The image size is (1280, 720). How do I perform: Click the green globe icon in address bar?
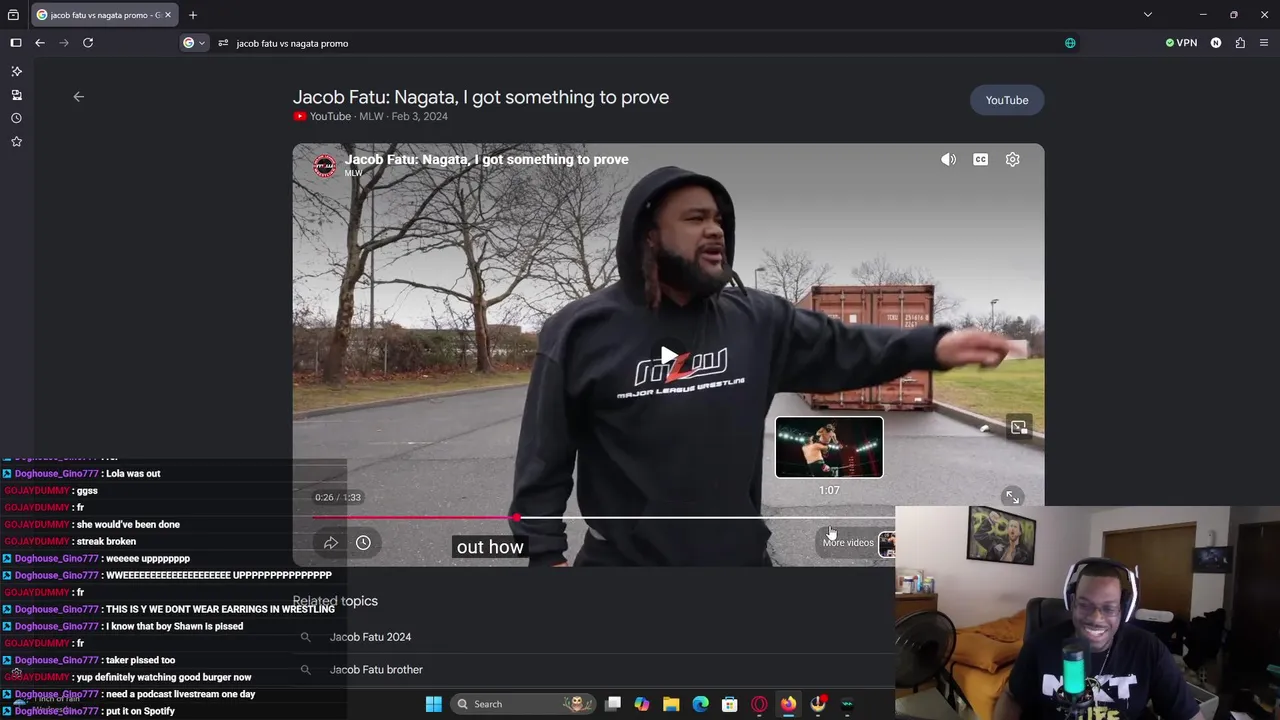1070,43
